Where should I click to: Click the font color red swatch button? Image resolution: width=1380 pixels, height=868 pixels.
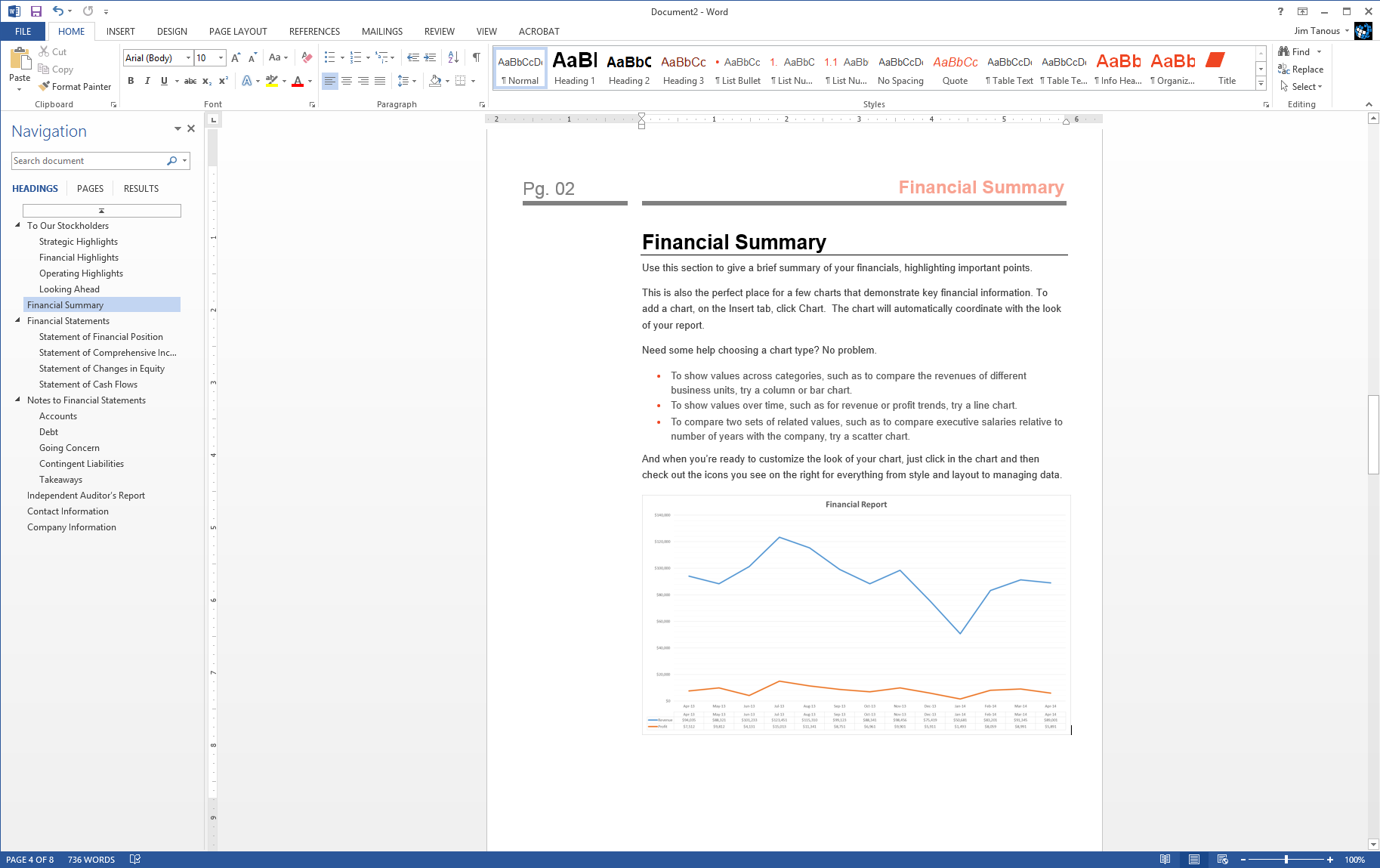[x=298, y=81]
